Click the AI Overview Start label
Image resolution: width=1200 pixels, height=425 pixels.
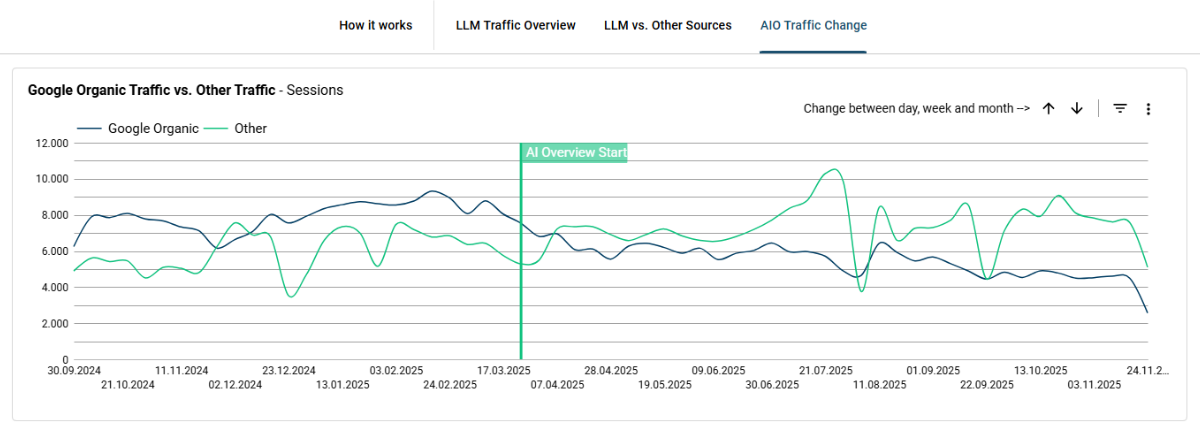576,153
